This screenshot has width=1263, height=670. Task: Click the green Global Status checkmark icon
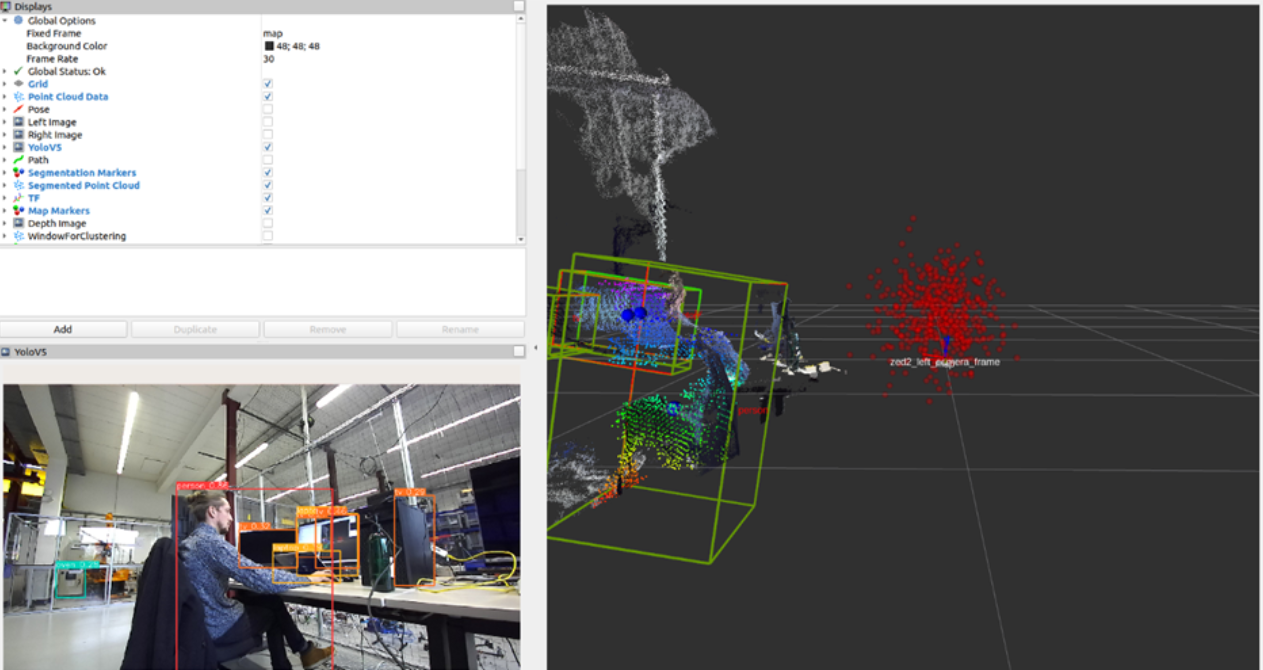(x=18, y=71)
